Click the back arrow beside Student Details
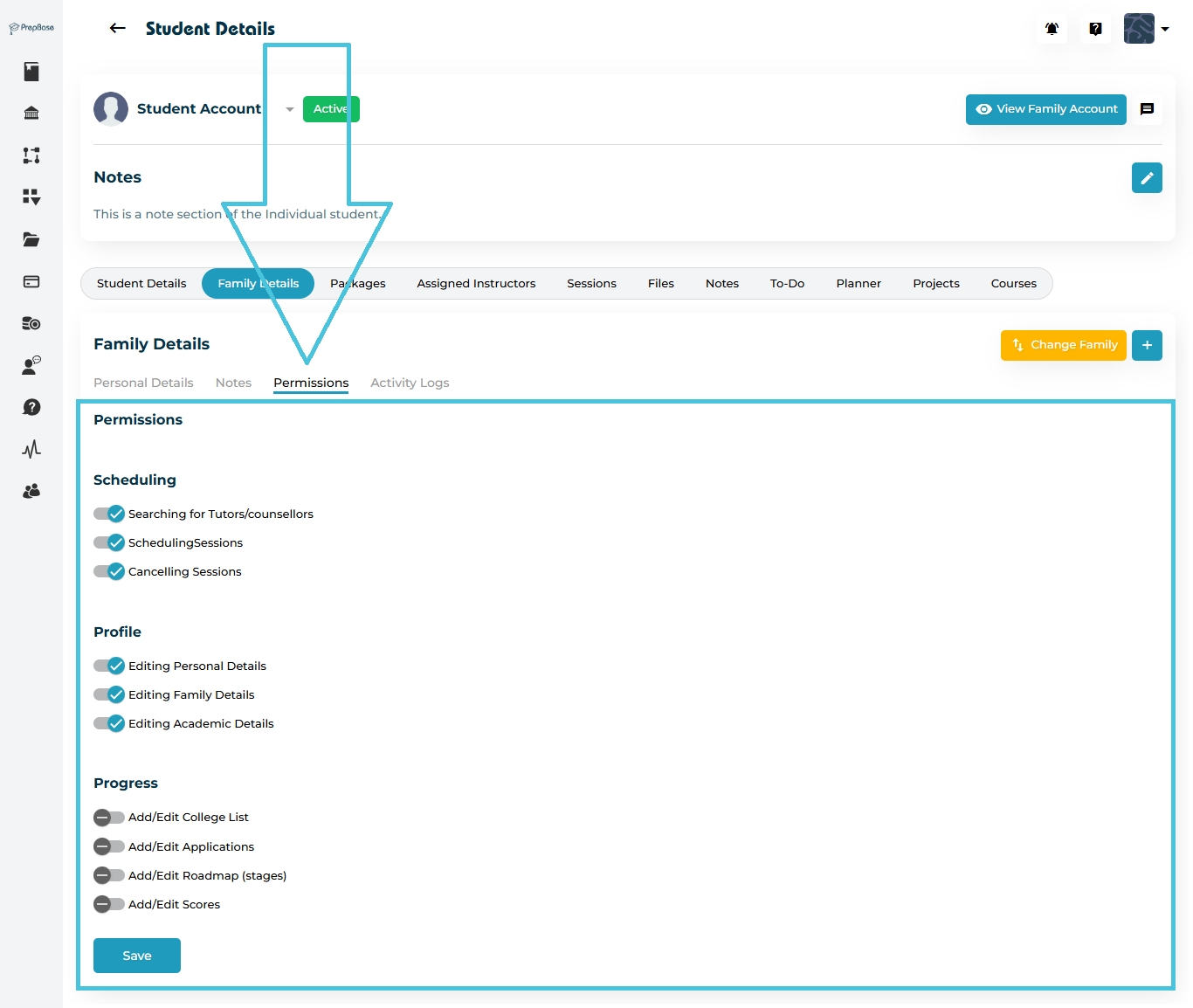This screenshot has height=1008, width=1193. [x=117, y=29]
